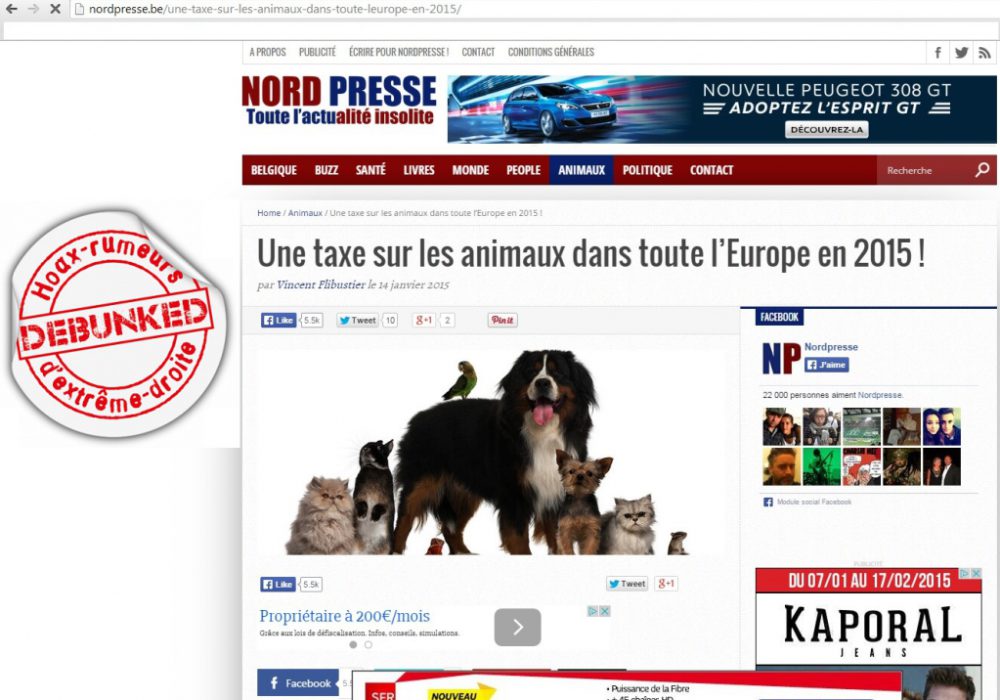This screenshot has width=1000, height=700.
Task: Like the article via Facebook Like button
Action: tap(279, 320)
